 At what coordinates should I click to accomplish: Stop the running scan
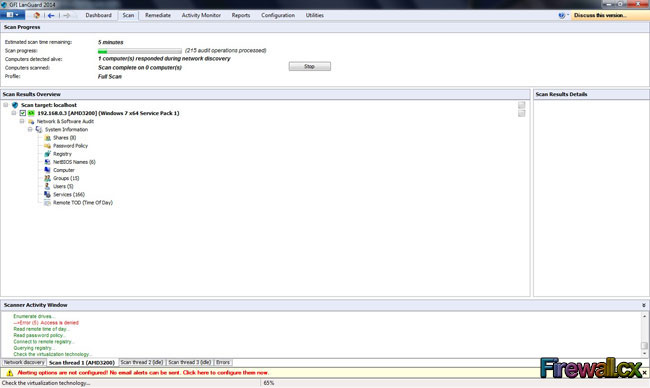(x=309, y=66)
